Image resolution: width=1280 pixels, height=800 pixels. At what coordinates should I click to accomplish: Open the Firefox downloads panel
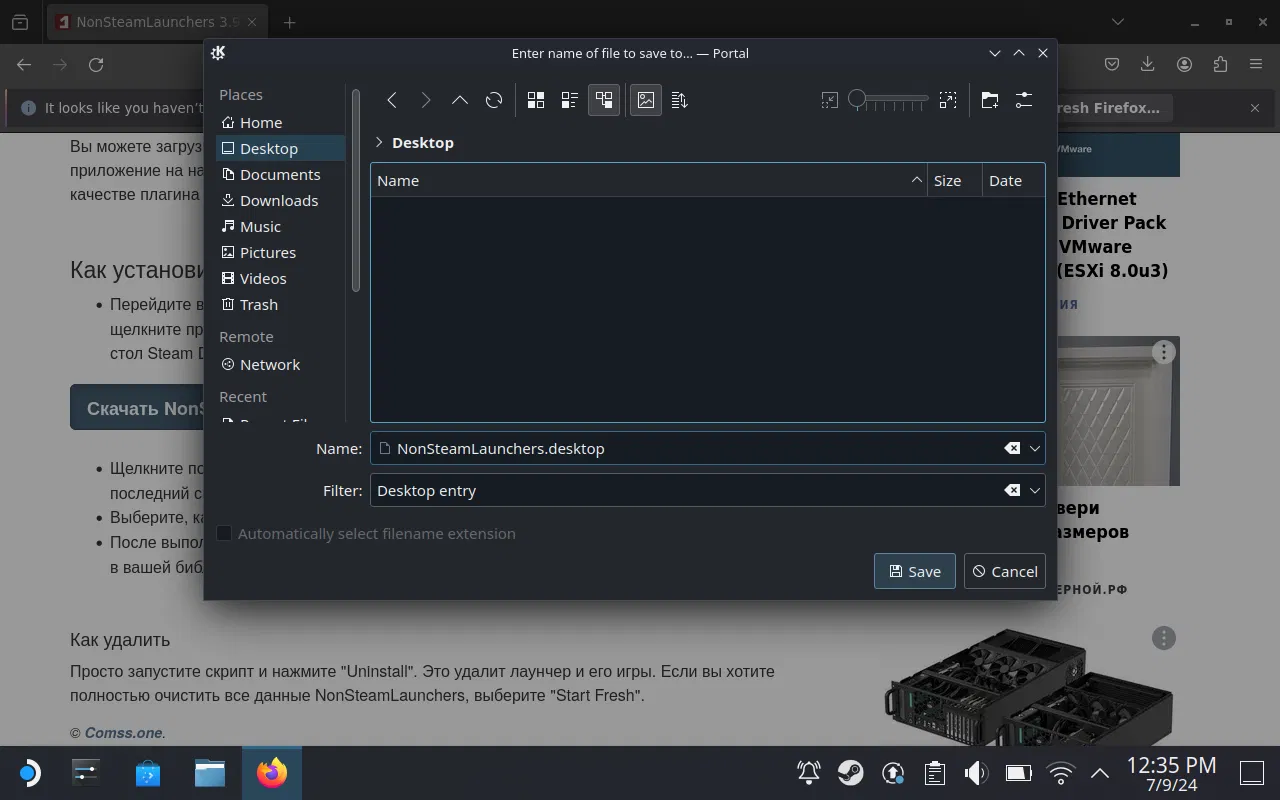pos(1148,64)
